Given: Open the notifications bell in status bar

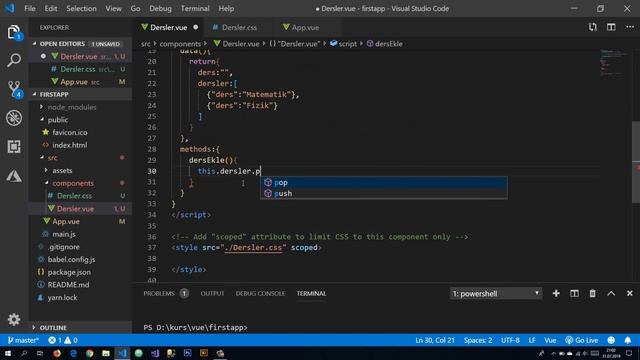Looking at the screenshot, I should click(628, 340).
